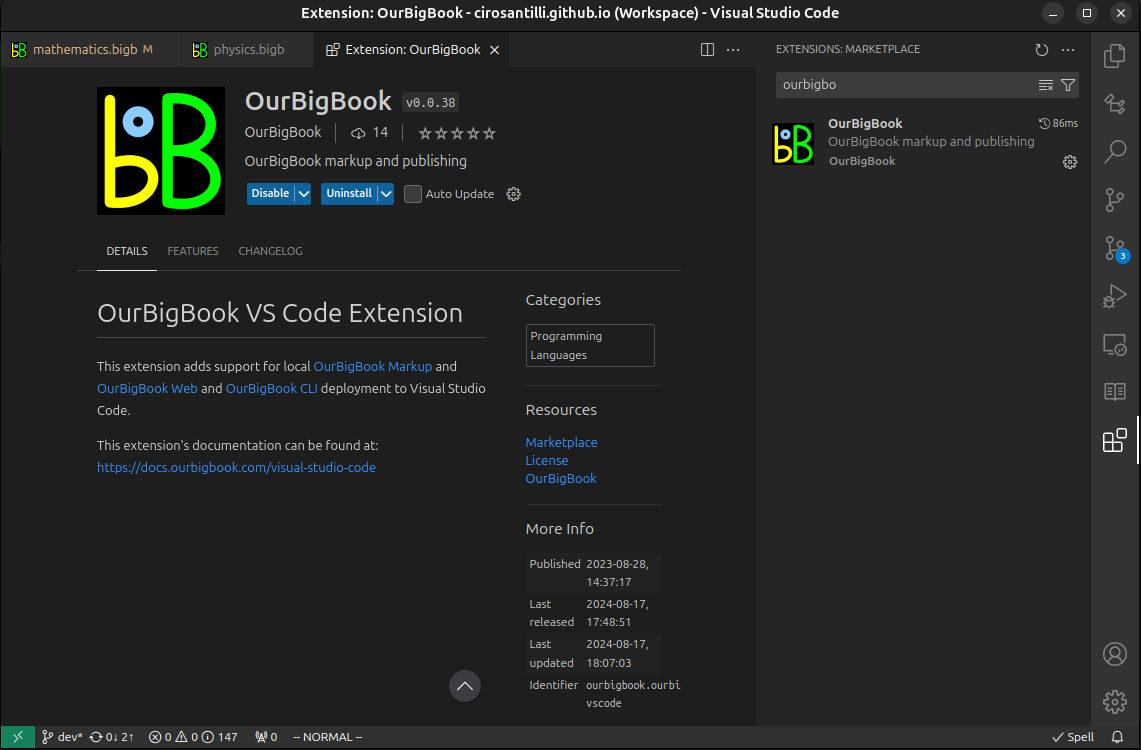Clear the extensions search results
The image size is (1141, 750).
pyautogui.click(x=1046, y=85)
